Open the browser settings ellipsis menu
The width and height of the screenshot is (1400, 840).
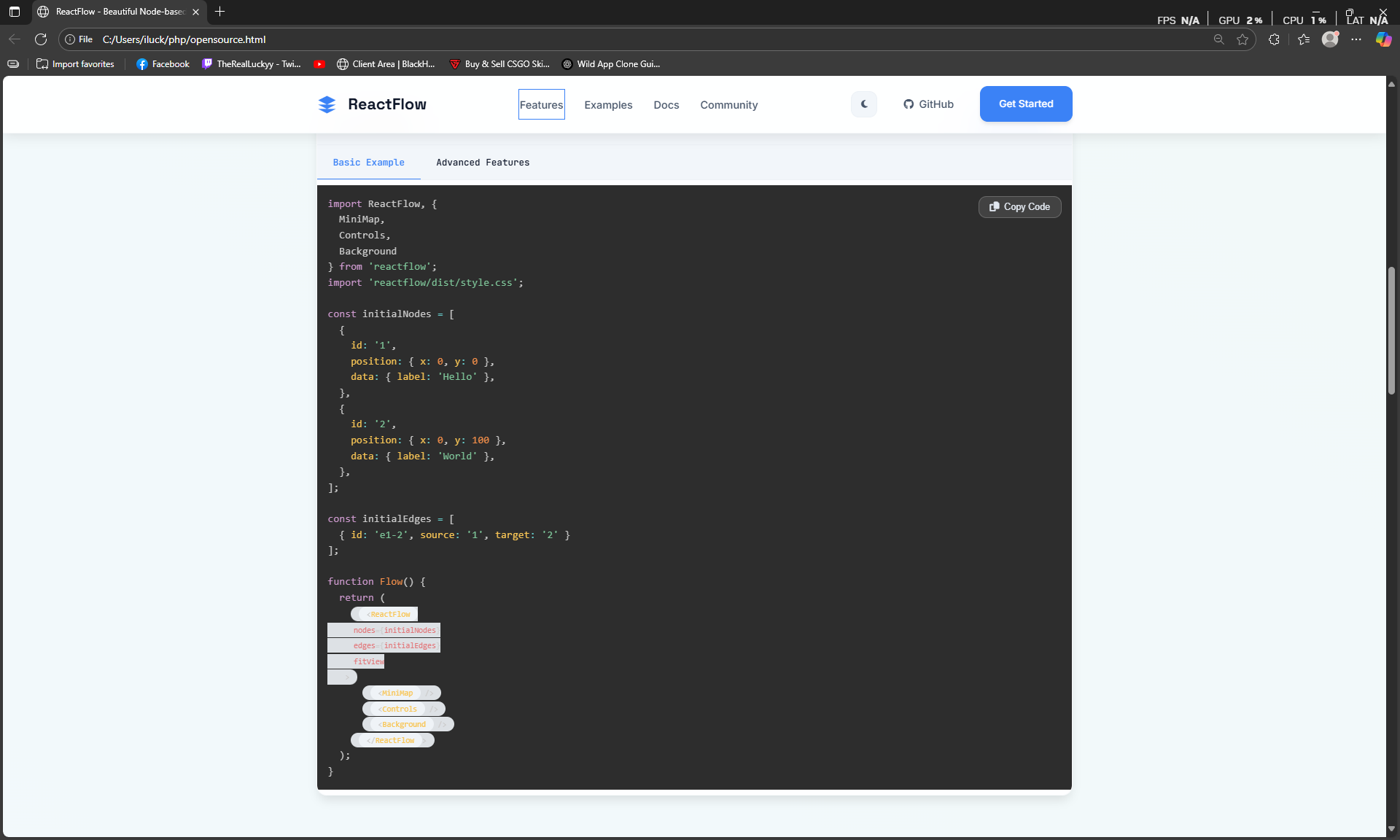pos(1356,39)
